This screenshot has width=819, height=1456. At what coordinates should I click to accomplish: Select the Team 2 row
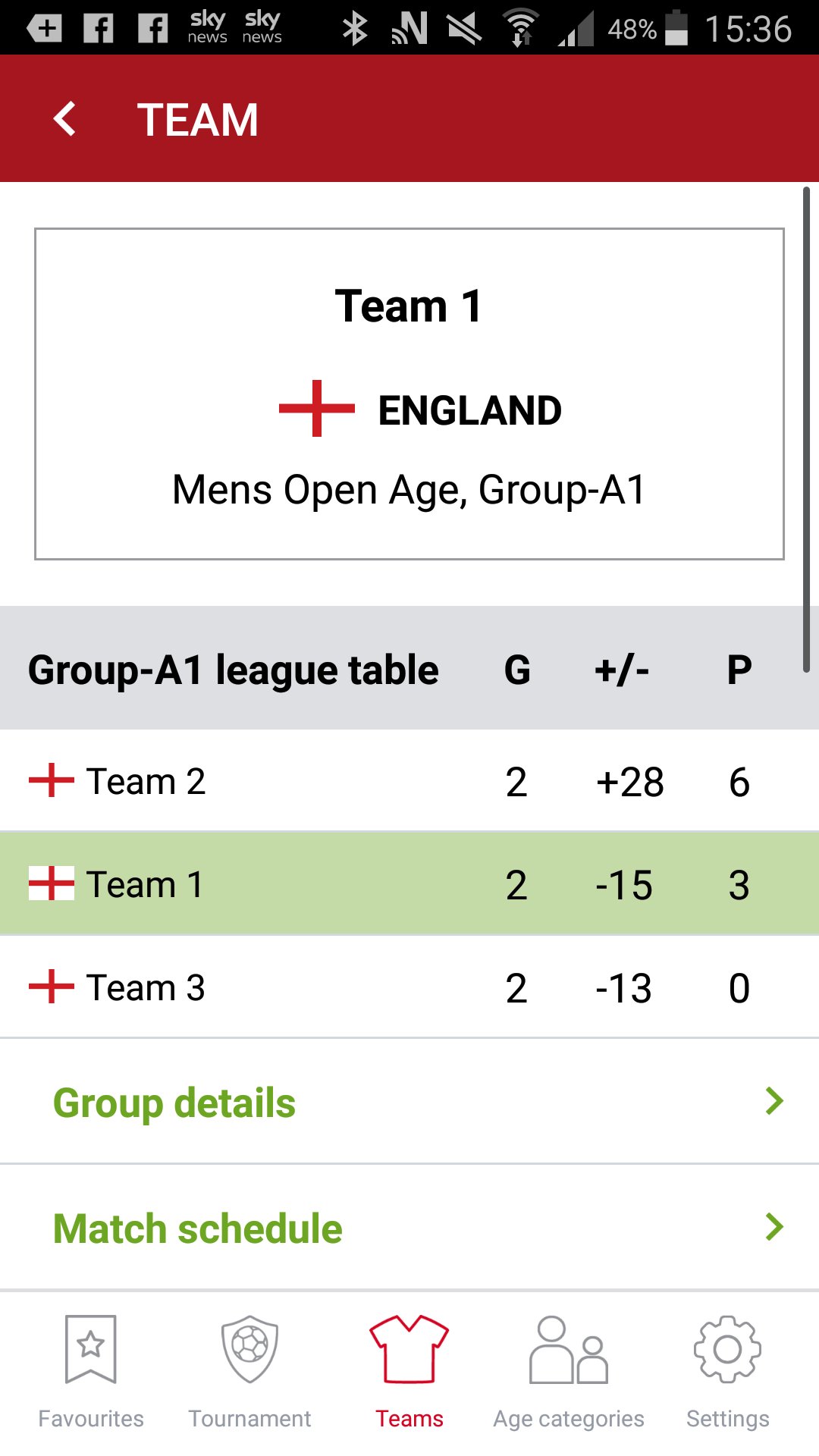(x=409, y=781)
